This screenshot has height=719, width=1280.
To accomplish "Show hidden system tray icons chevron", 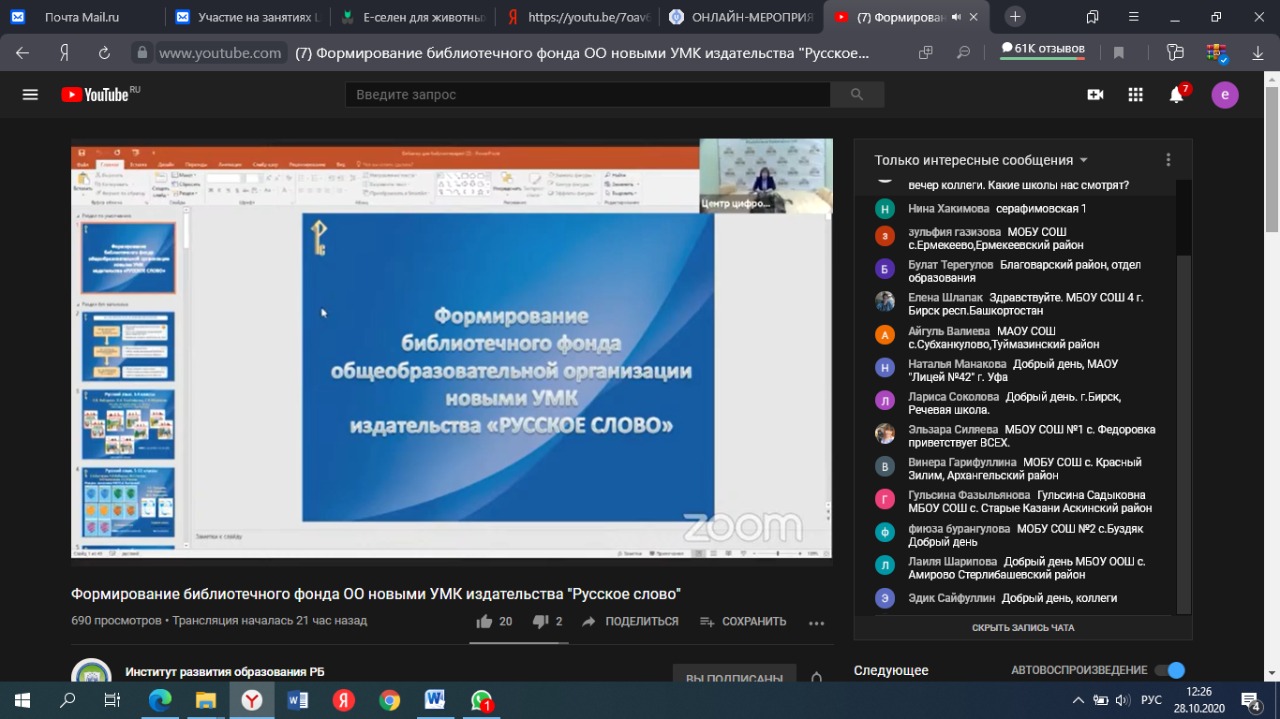I will pyautogui.click(x=1078, y=700).
